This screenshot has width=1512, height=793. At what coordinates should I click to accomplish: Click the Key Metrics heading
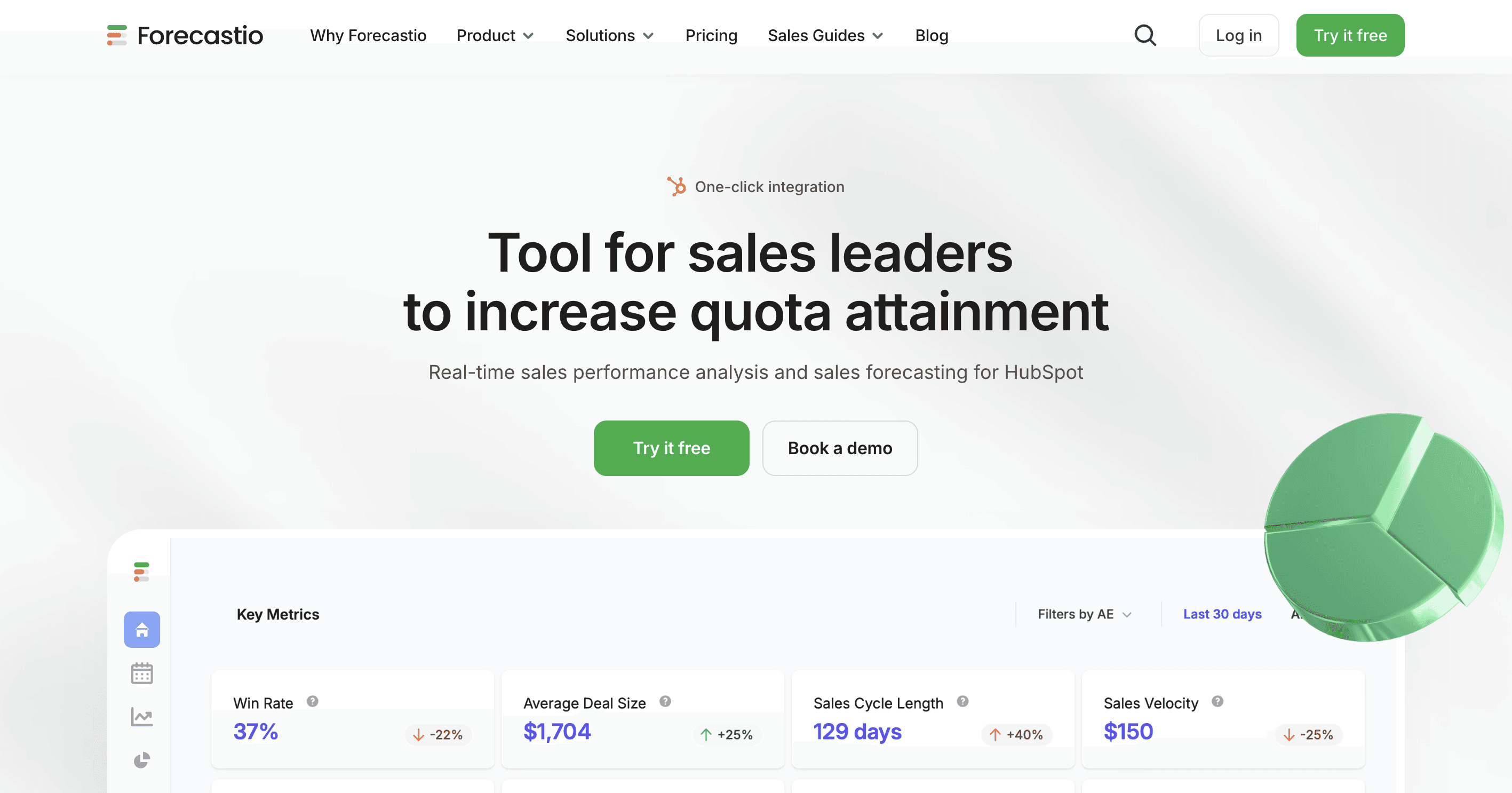tap(277, 614)
